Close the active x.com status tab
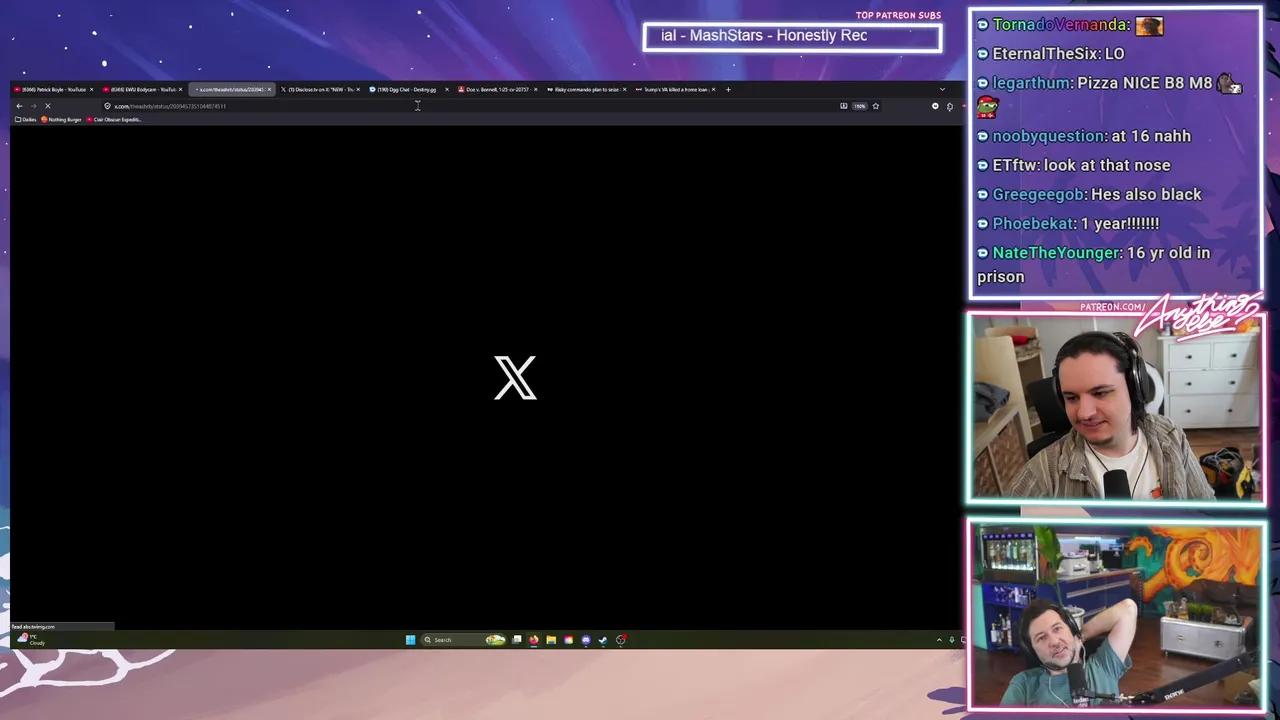The width and height of the screenshot is (1280, 720). tap(269, 89)
